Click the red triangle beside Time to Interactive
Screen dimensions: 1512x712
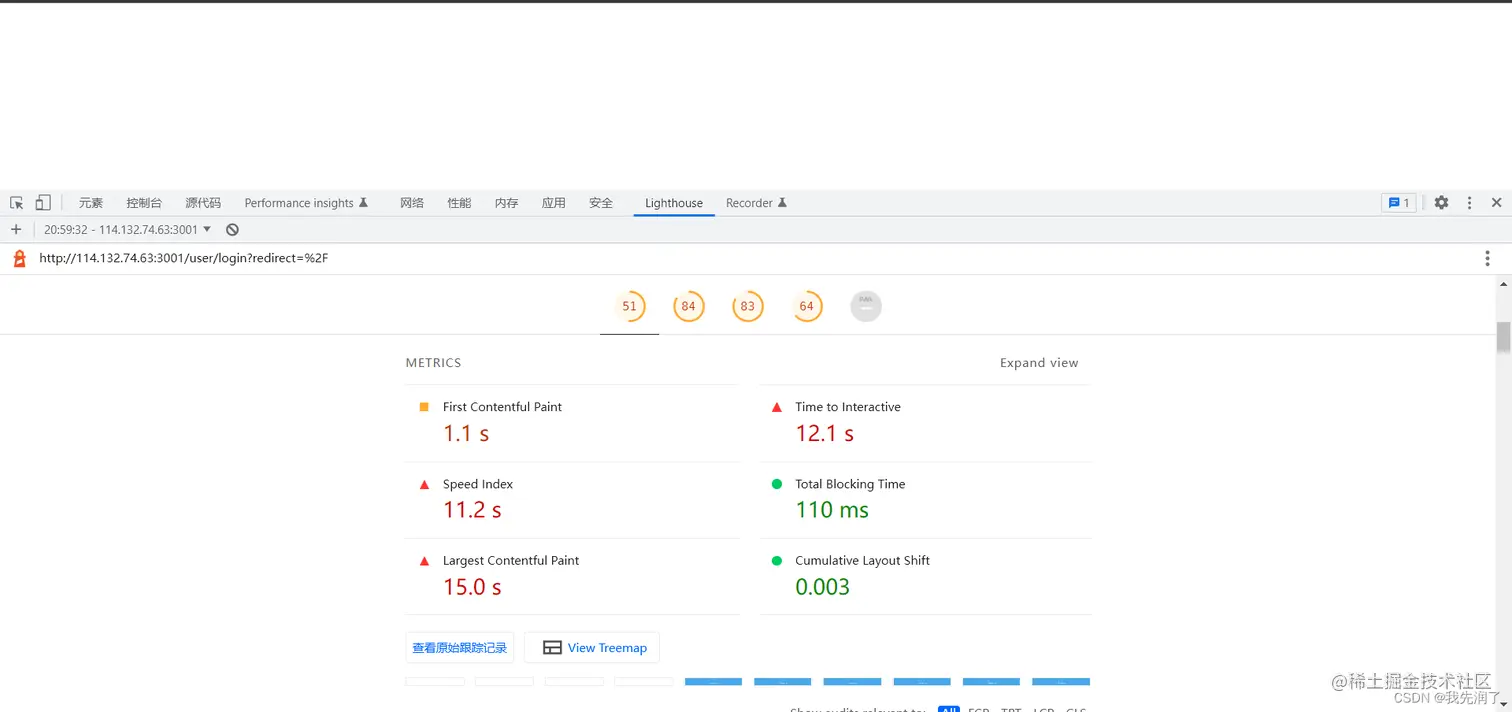pos(777,407)
